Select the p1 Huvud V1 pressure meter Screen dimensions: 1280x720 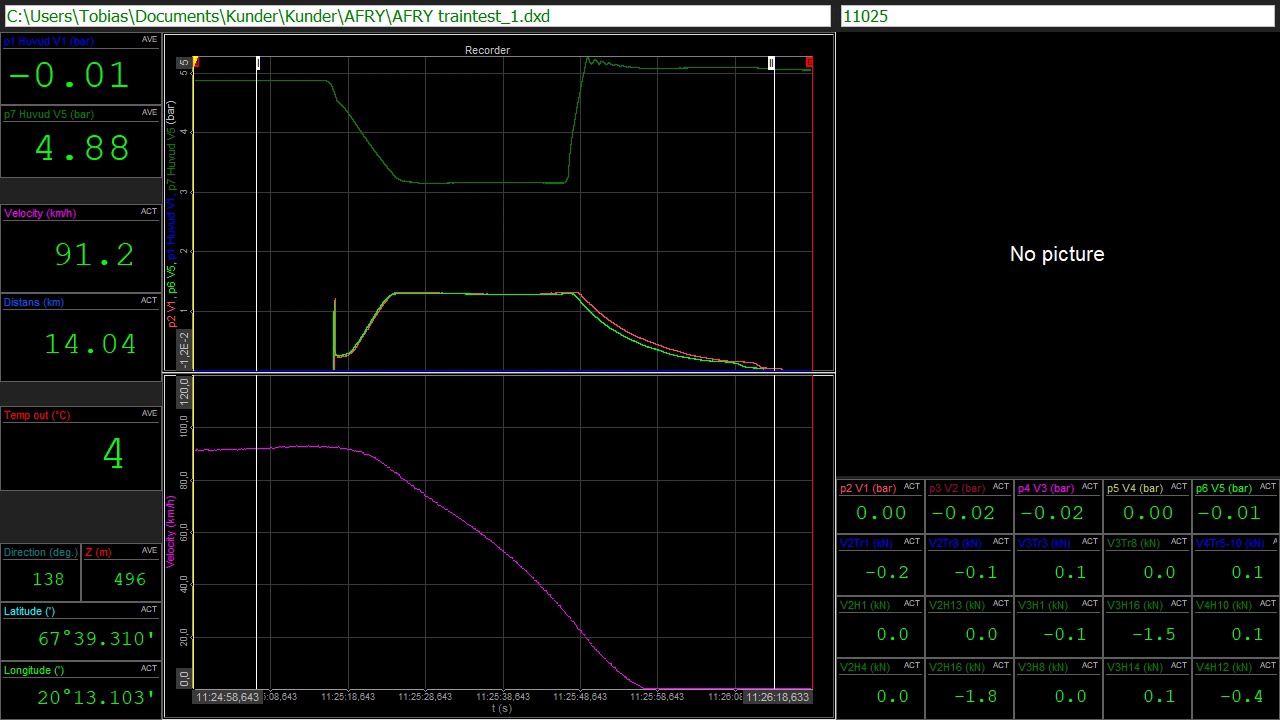[81, 69]
